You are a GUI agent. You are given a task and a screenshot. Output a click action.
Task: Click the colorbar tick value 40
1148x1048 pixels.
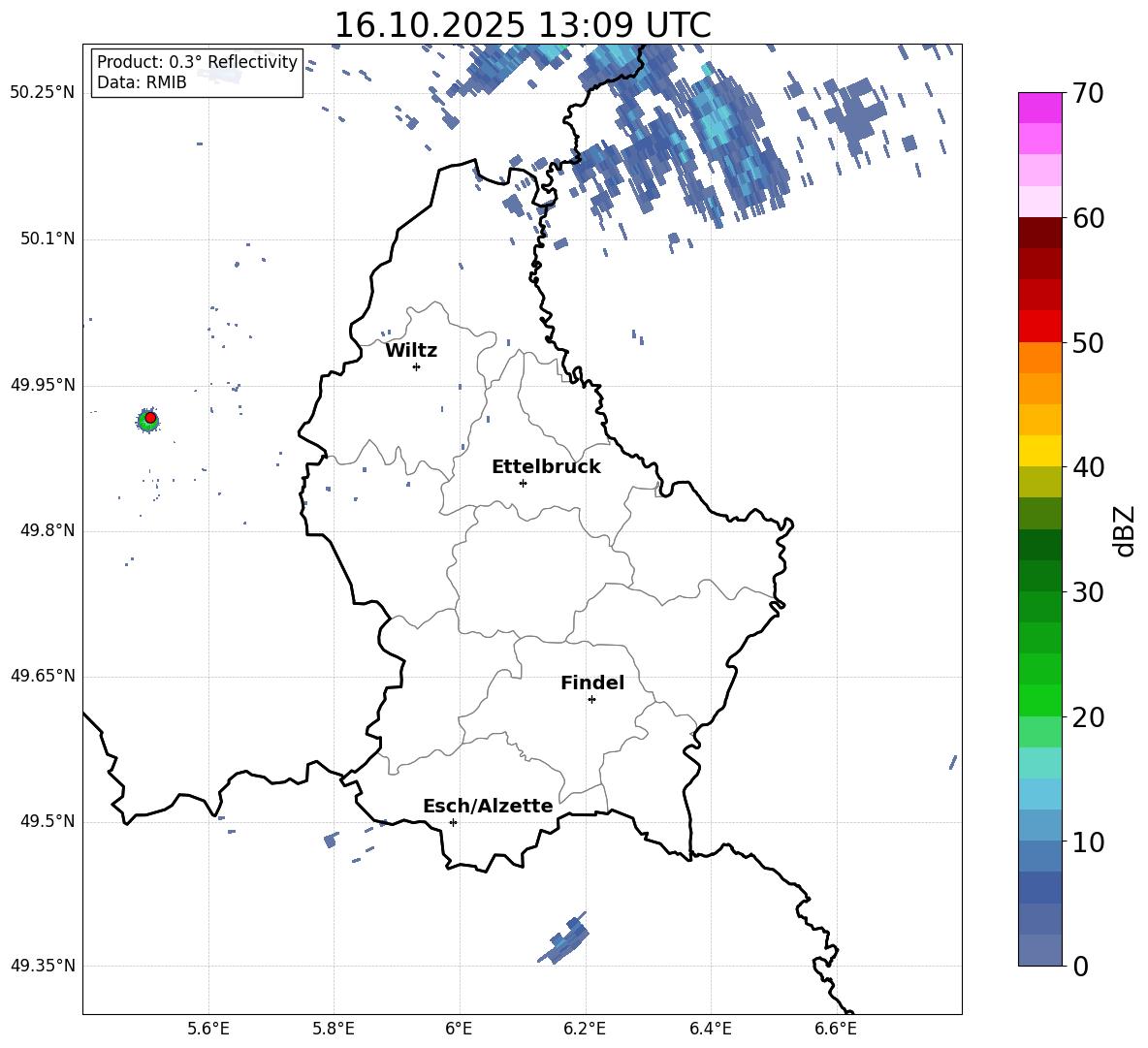point(1088,467)
